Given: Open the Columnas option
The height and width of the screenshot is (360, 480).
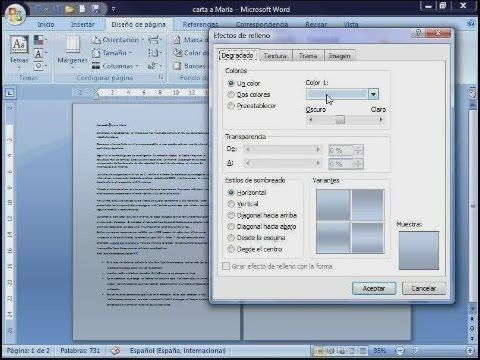Looking at the screenshot, I should tap(115, 66).
